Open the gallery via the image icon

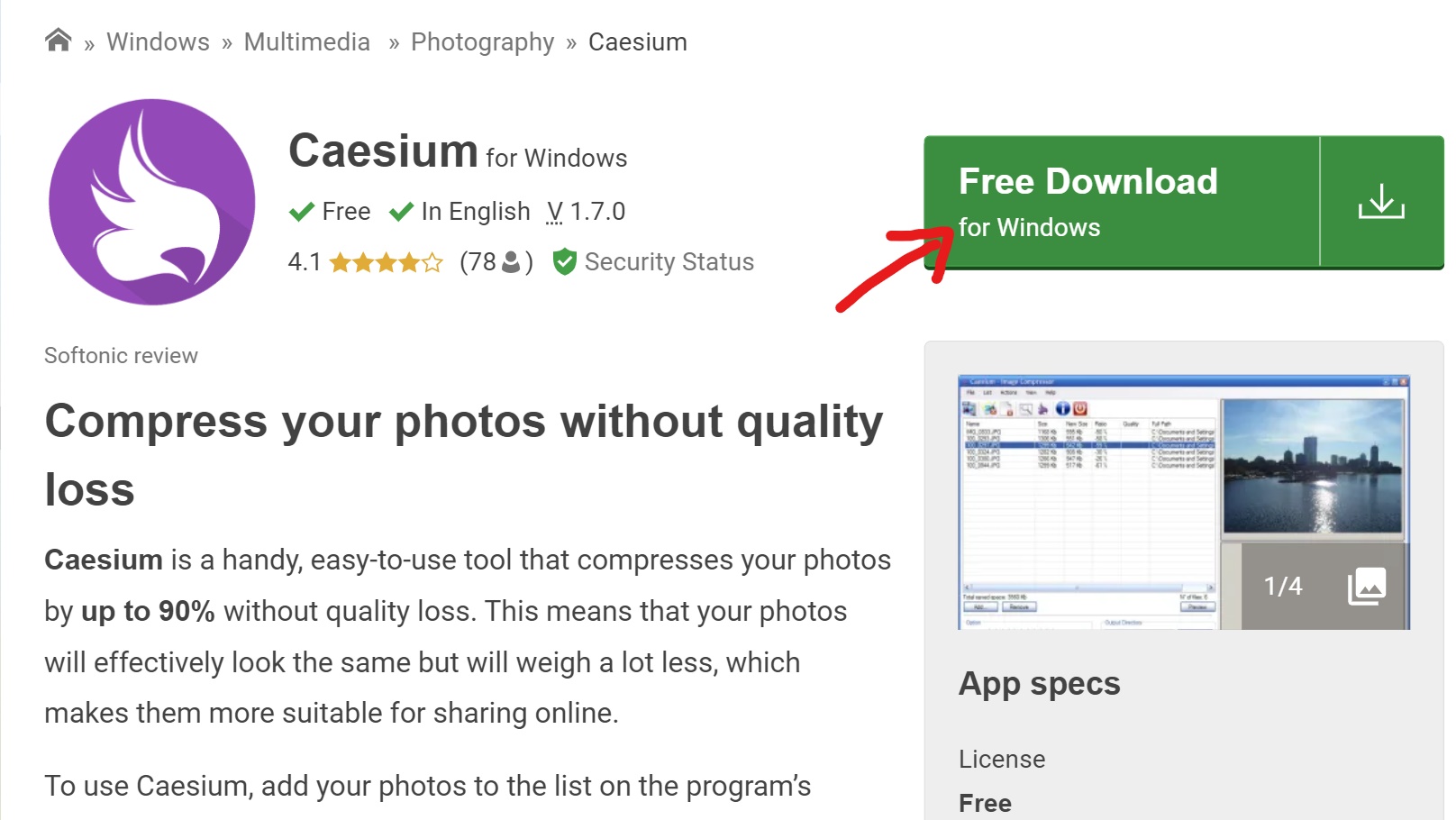1367,586
